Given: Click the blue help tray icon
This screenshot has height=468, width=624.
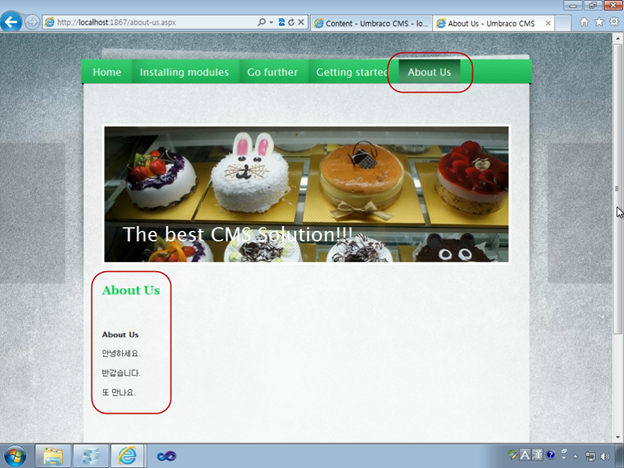Looking at the screenshot, I should click(x=550, y=454).
